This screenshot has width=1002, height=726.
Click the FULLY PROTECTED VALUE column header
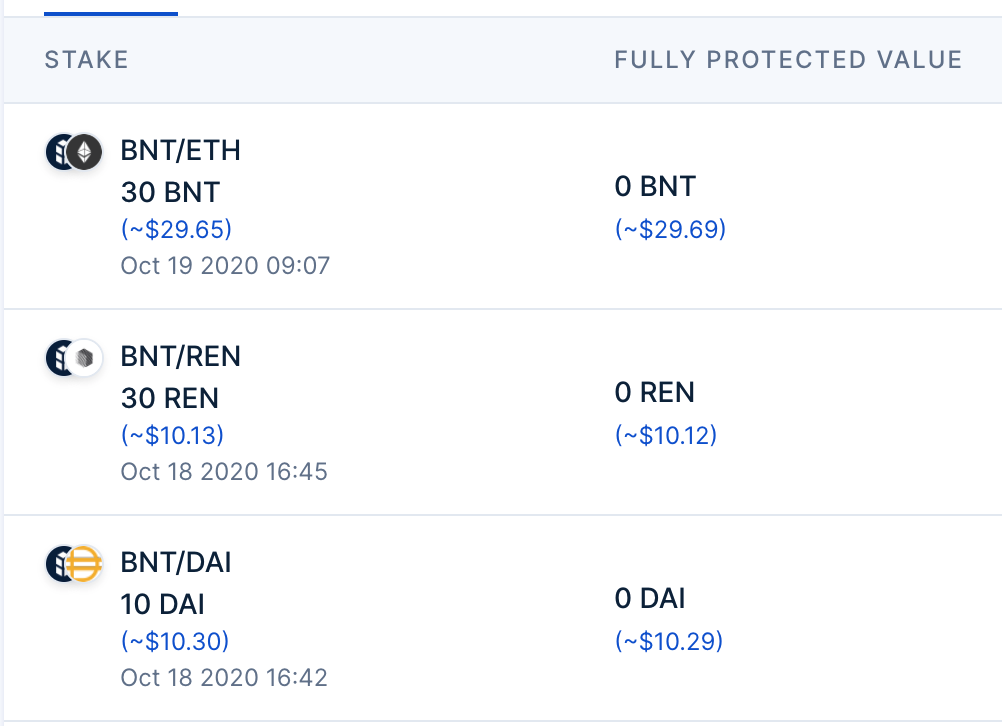tap(788, 60)
